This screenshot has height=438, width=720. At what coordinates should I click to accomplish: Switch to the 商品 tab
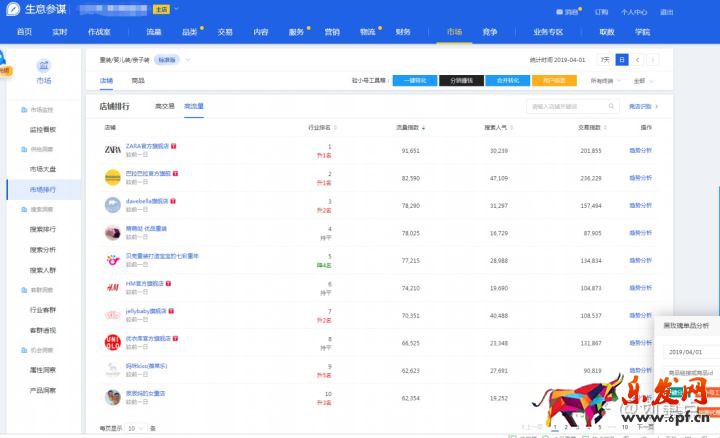tap(138, 80)
